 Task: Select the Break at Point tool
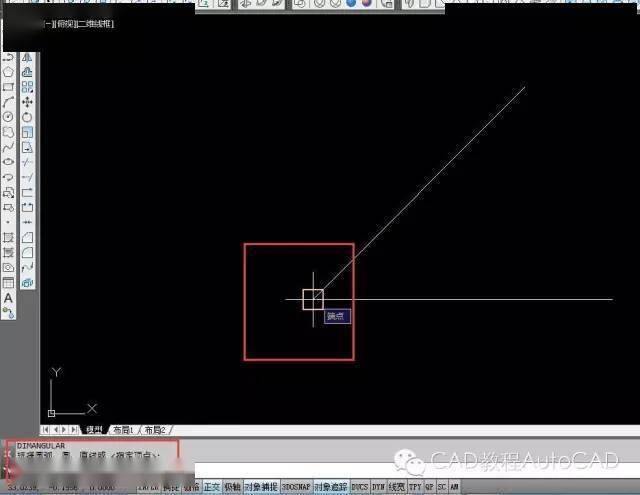coord(27,192)
